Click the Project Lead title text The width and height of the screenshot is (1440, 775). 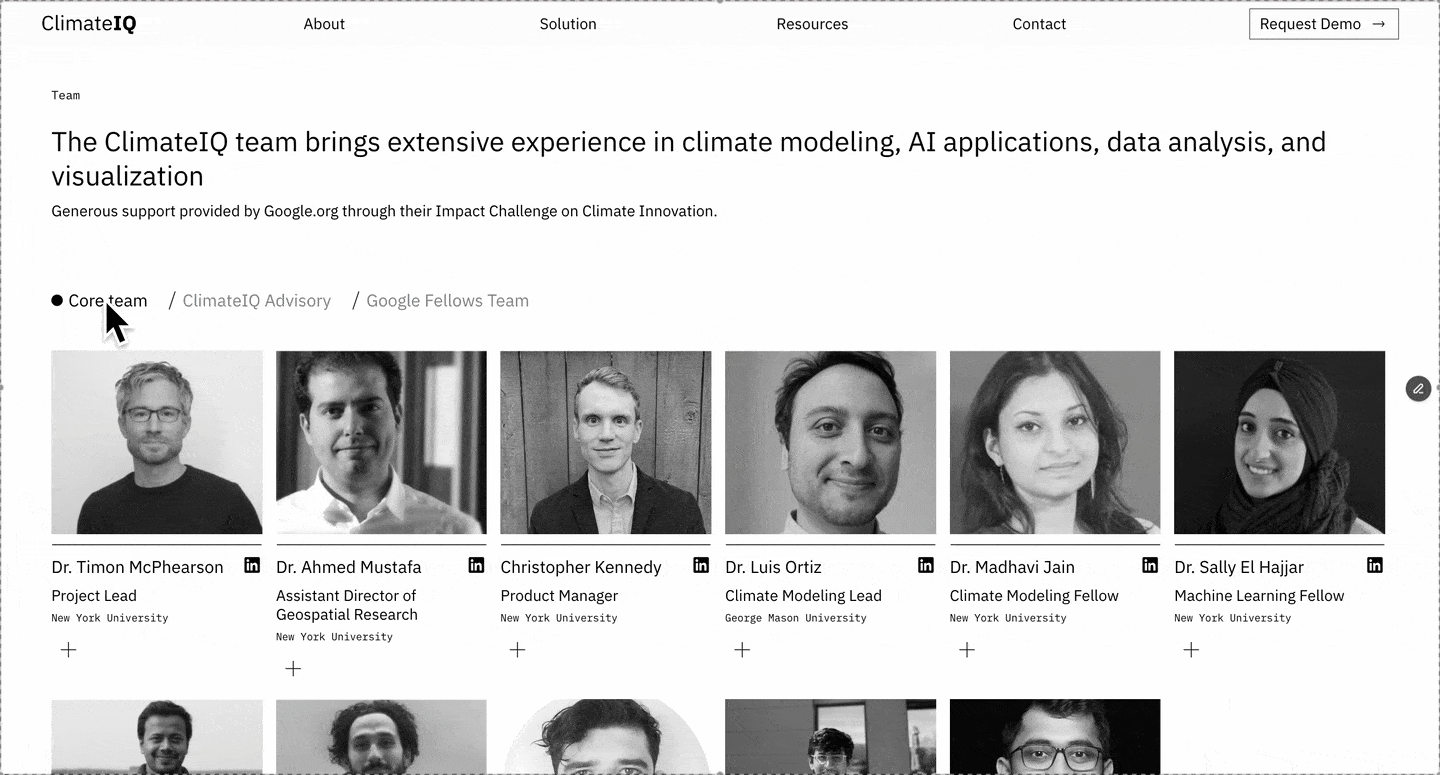(94, 596)
